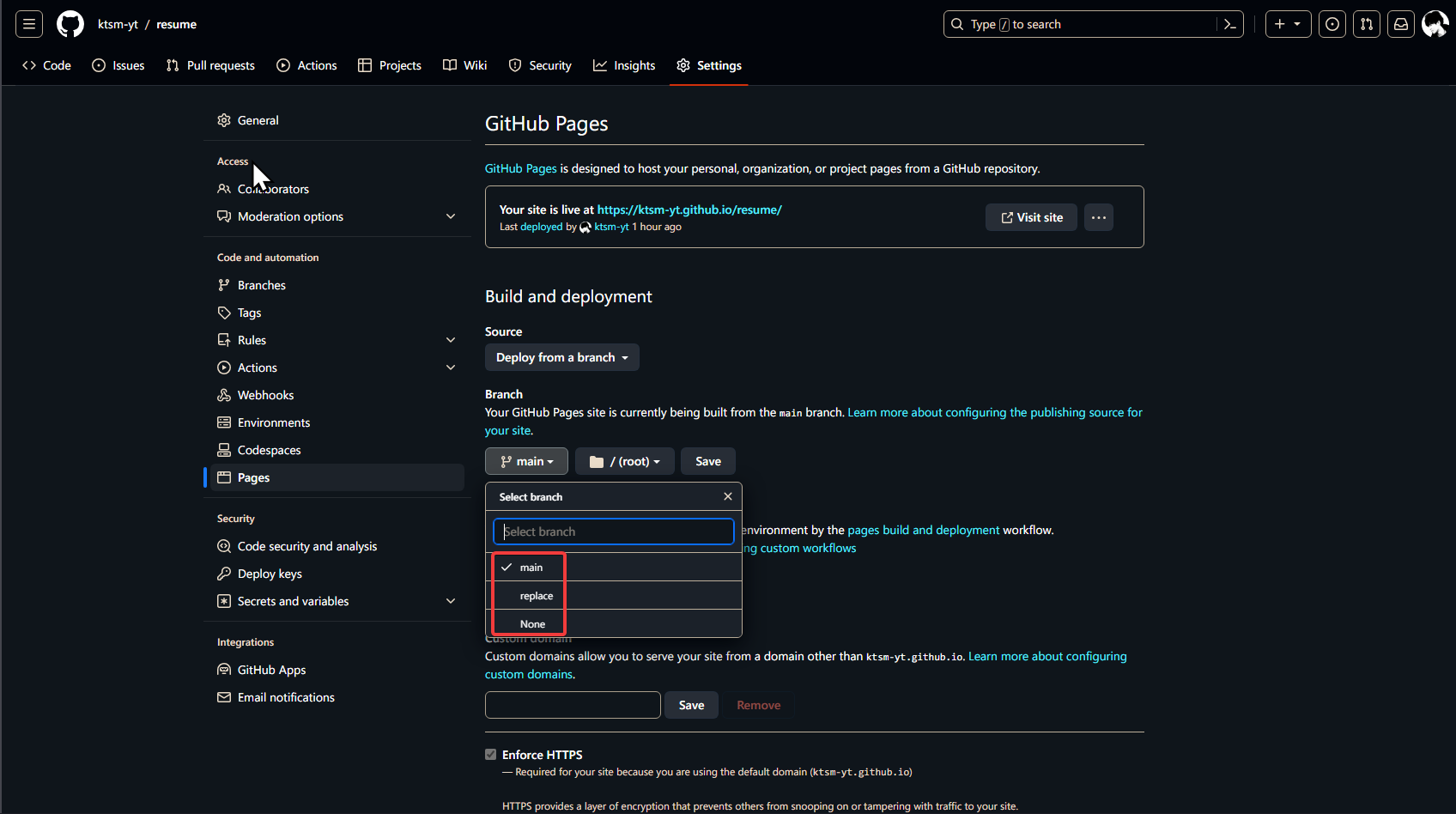The width and height of the screenshot is (1456, 814).
Task: Toggle the Enforce HTTPS checkbox
Action: click(491, 755)
